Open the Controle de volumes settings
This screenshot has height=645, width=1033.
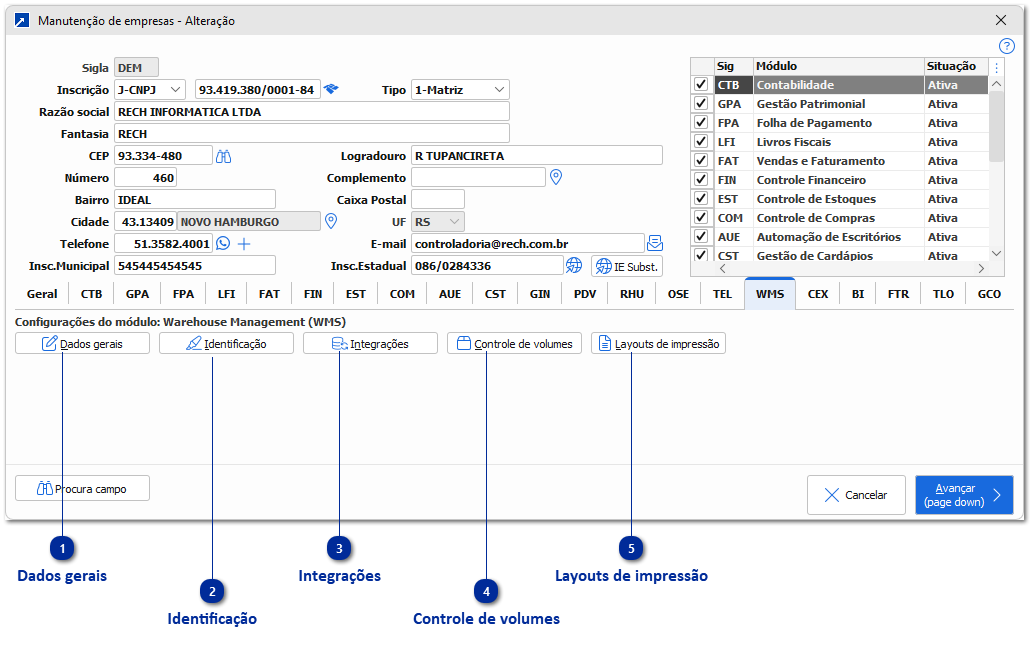pos(514,344)
